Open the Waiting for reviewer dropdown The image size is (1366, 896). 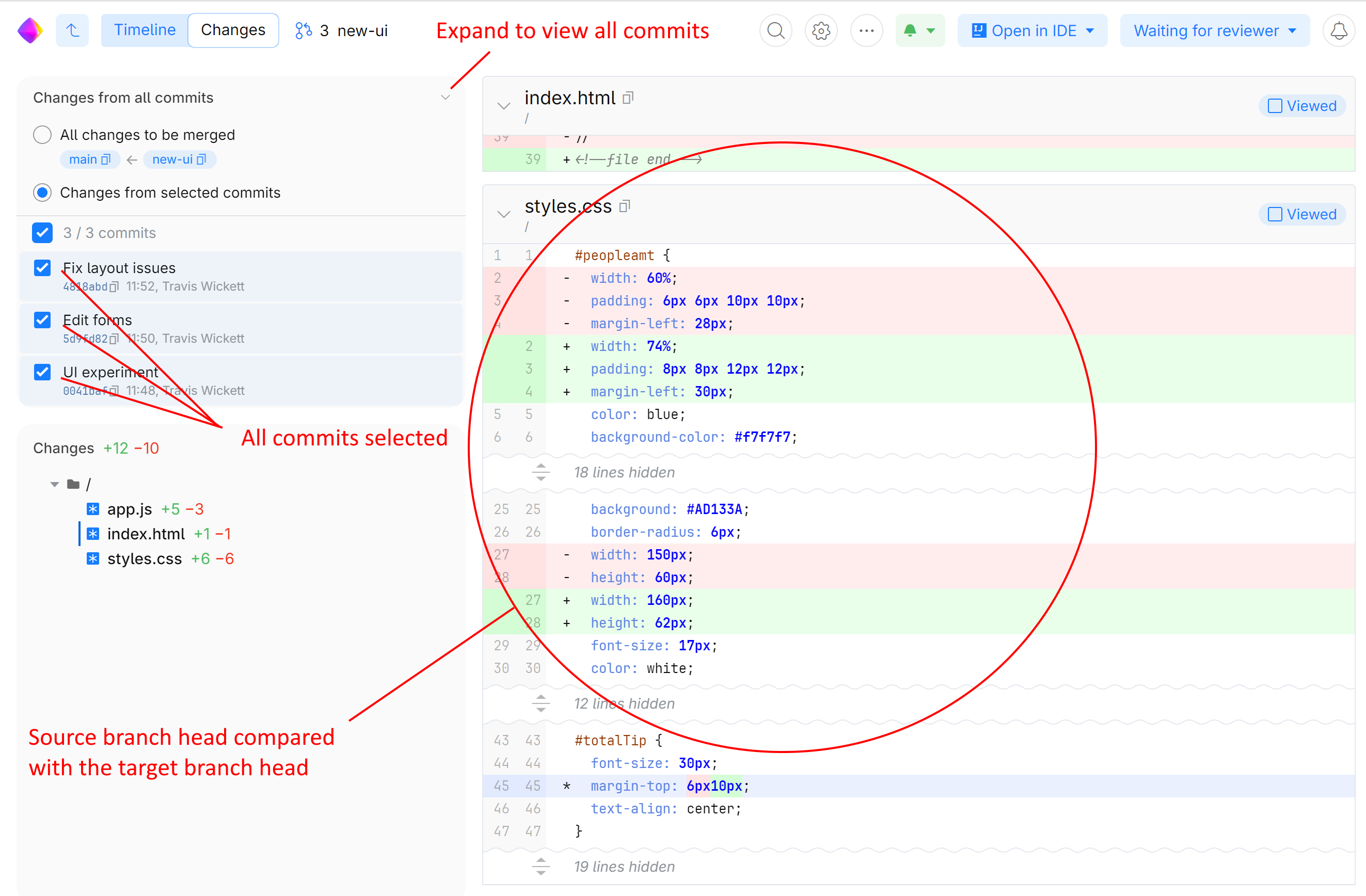tap(1214, 30)
